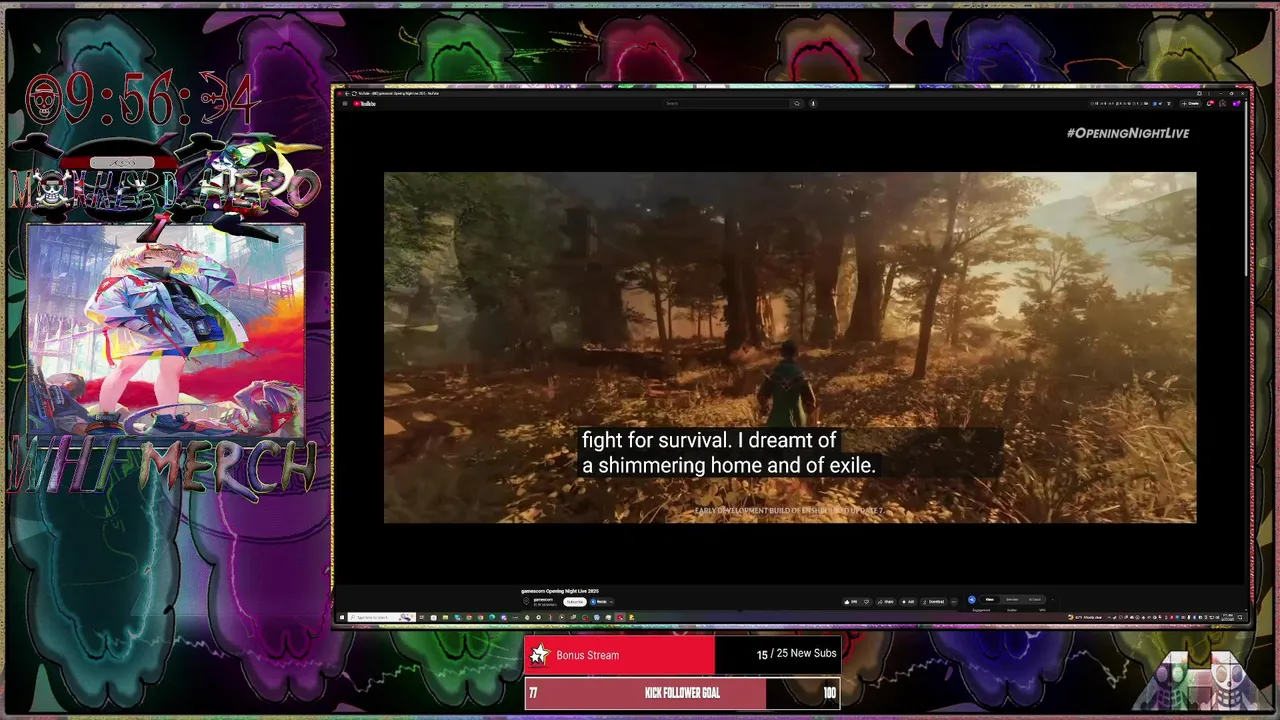
Task: Open the Windows Start button on the taskbar
Action: [x=342, y=617]
